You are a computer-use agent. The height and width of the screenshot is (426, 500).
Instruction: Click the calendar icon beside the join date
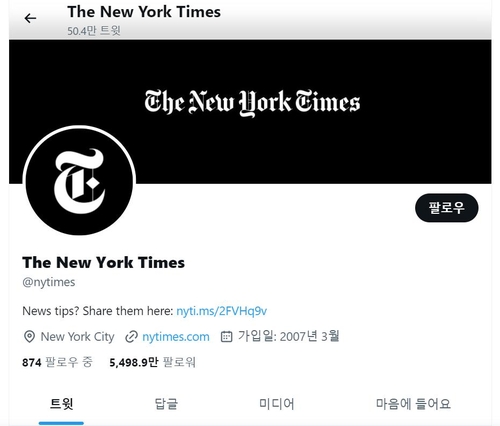coord(226,336)
